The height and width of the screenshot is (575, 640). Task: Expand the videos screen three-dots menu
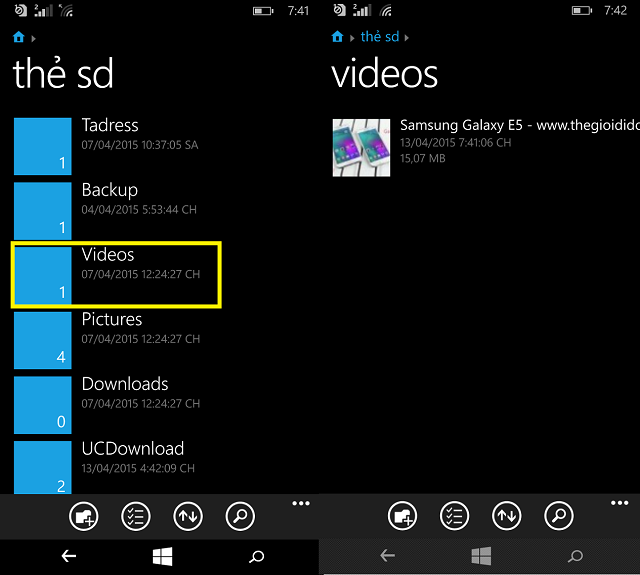point(620,504)
